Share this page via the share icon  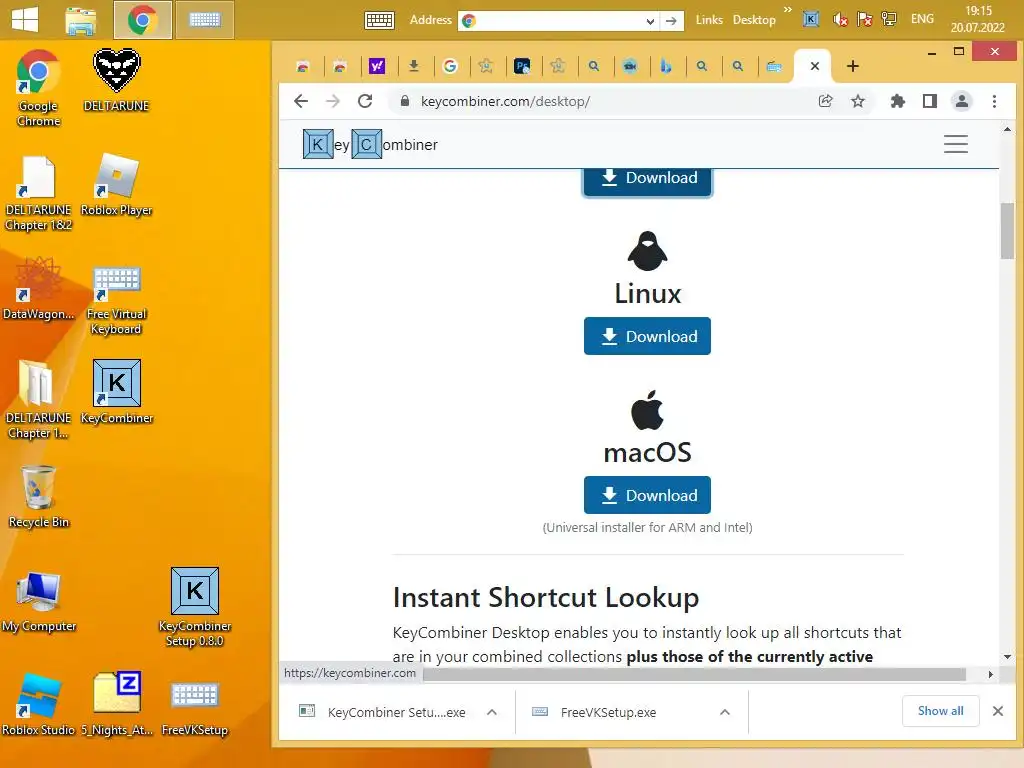click(x=825, y=101)
